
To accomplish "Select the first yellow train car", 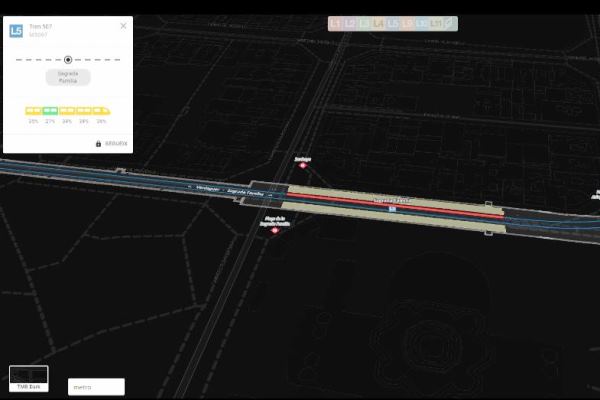I will point(33,110).
